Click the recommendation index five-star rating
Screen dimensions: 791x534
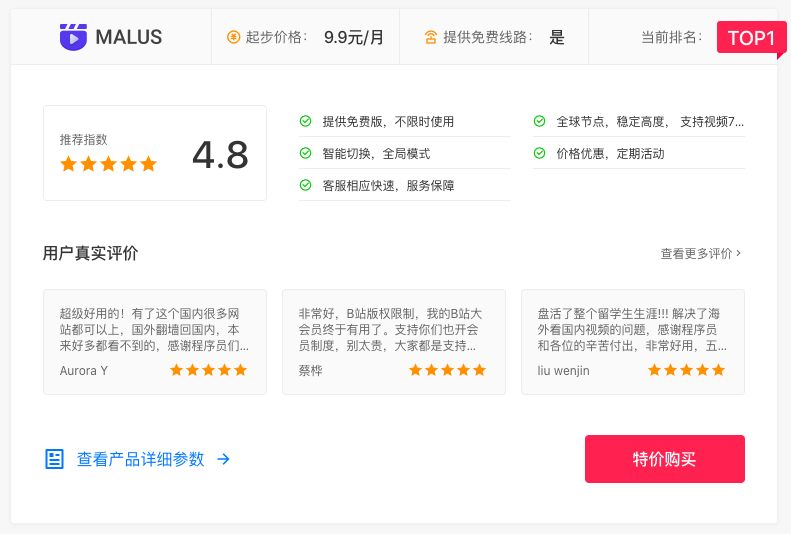(x=108, y=164)
